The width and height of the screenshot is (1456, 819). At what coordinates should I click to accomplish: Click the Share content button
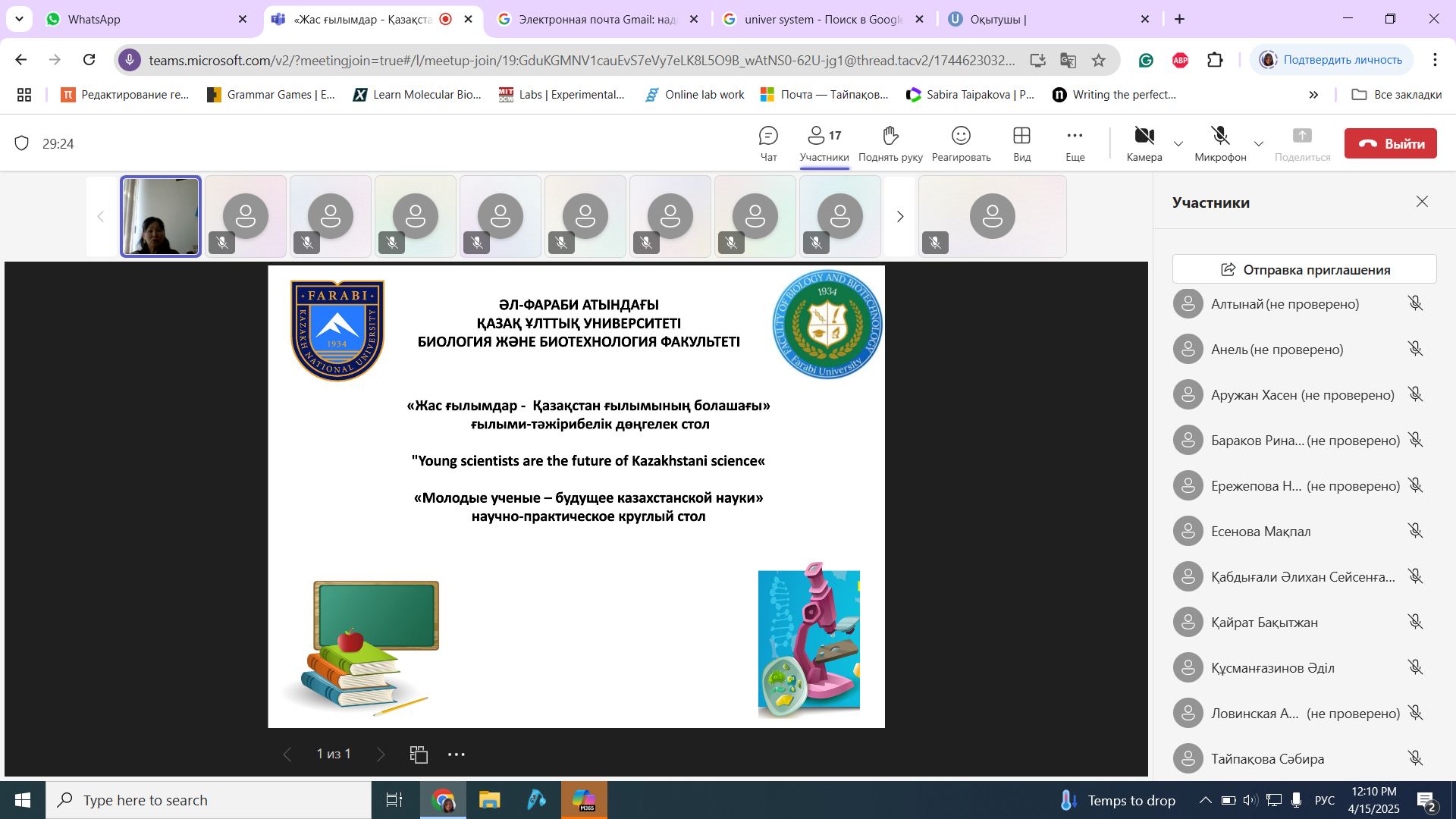pos(1302,143)
